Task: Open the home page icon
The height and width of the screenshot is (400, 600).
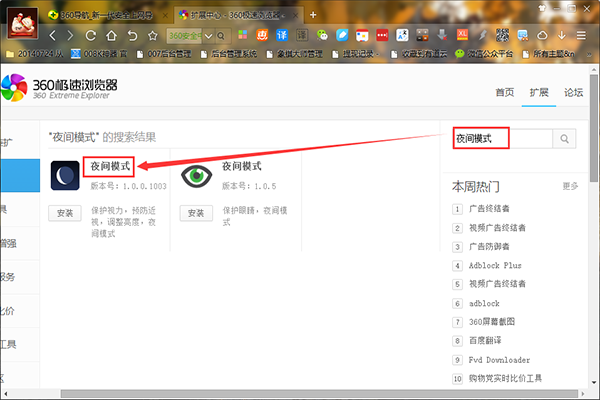Action: pyautogui.click(x=111, y=36)
